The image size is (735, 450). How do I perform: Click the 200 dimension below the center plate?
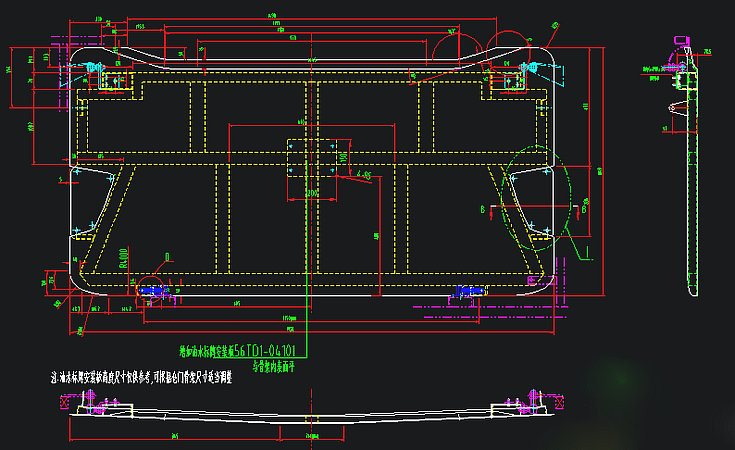(311, 193)
